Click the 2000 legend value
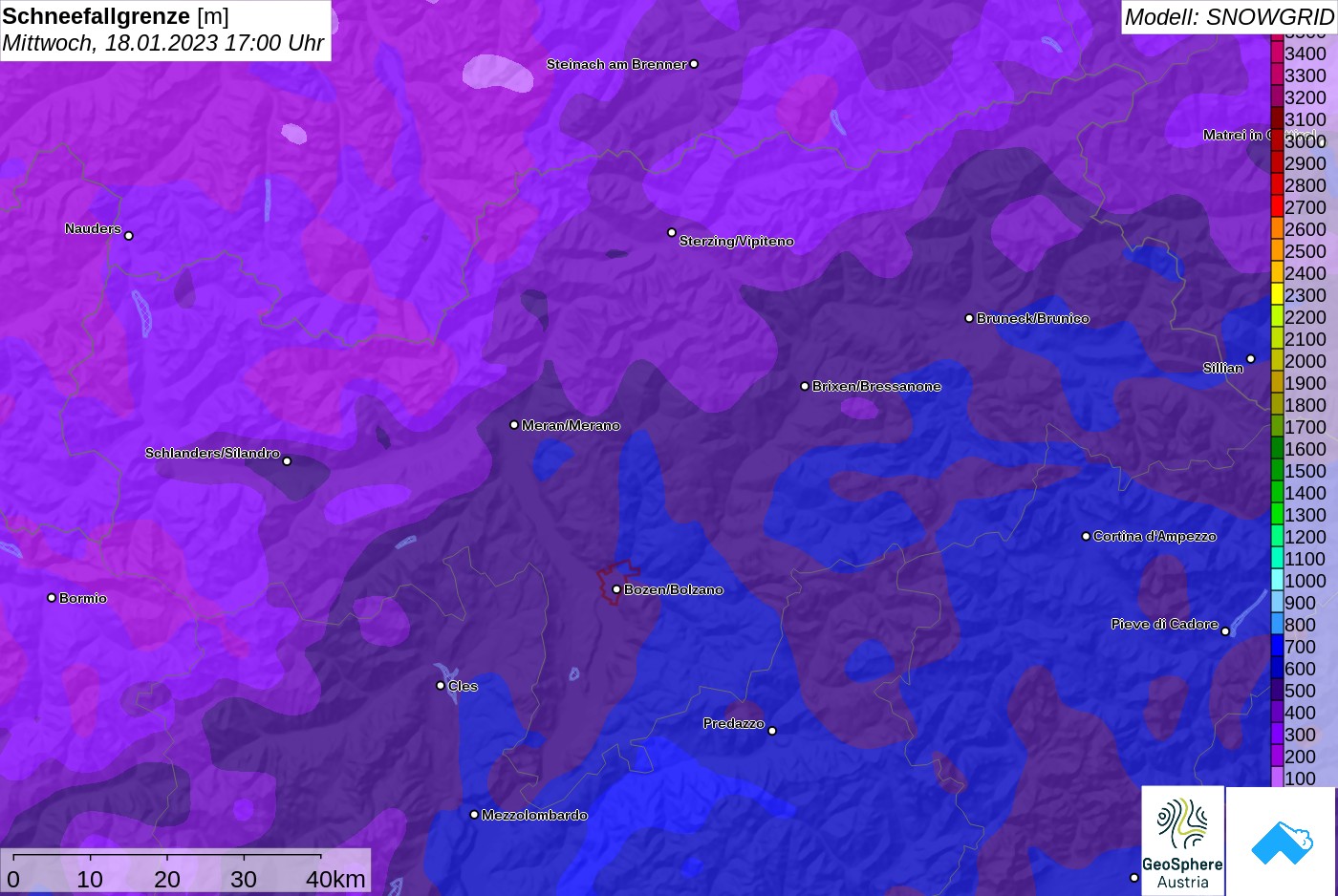This screenshot has height=896, width=1338. [x=1306, y=361]
